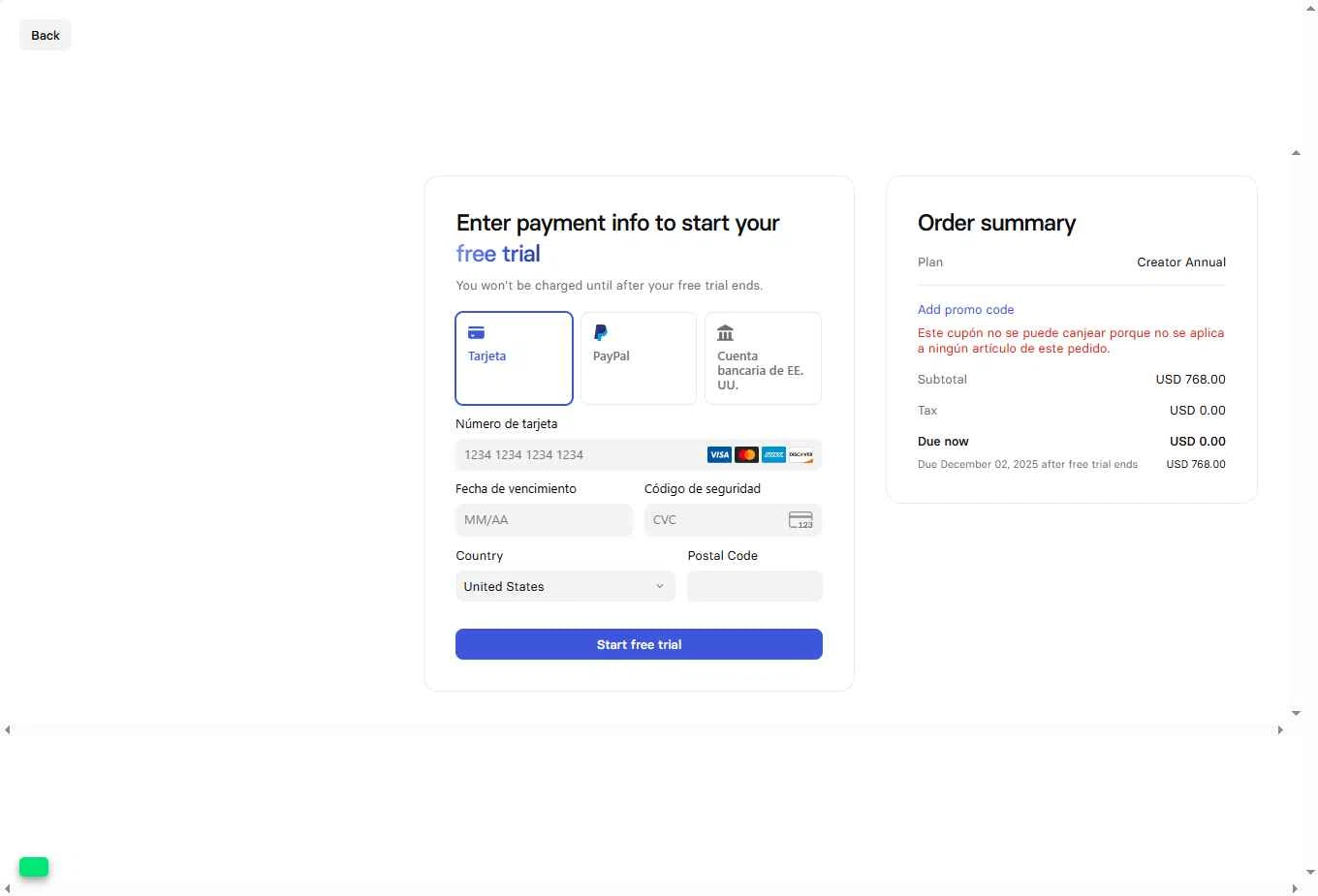
Task: Click the PayPal logo icon
Action: [x=601, y=333]
